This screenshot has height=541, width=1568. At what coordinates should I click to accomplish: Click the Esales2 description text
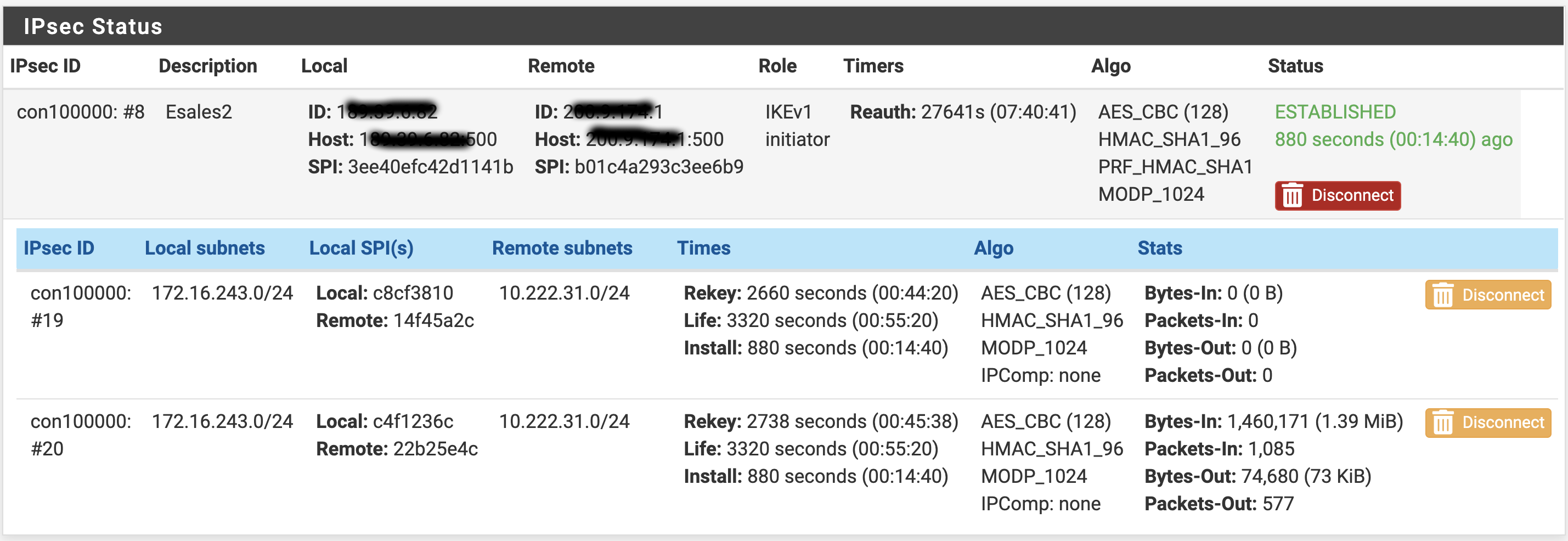point(199,112)
